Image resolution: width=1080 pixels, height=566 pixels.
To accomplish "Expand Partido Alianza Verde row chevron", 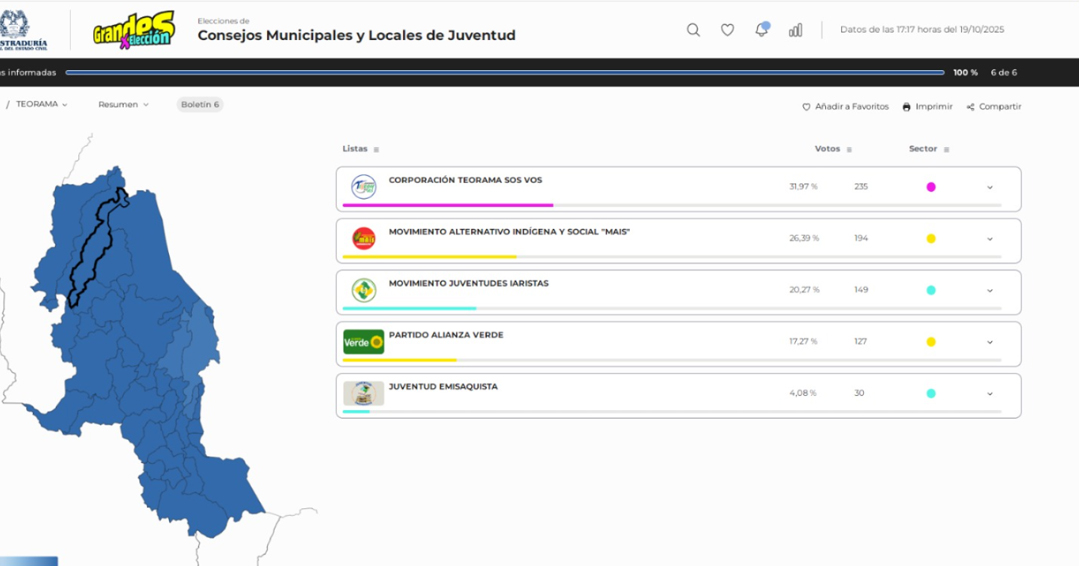I will 990,342.
